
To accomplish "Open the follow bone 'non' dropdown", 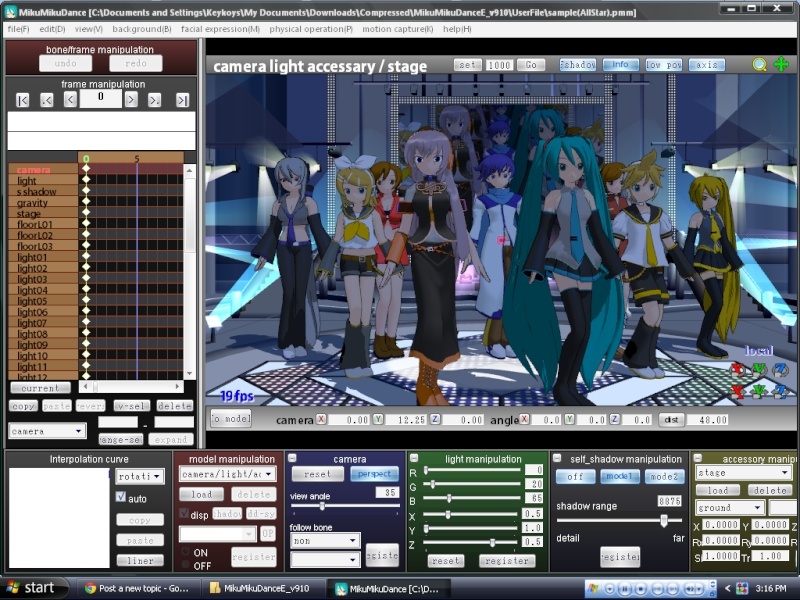I will pos(324,540).
